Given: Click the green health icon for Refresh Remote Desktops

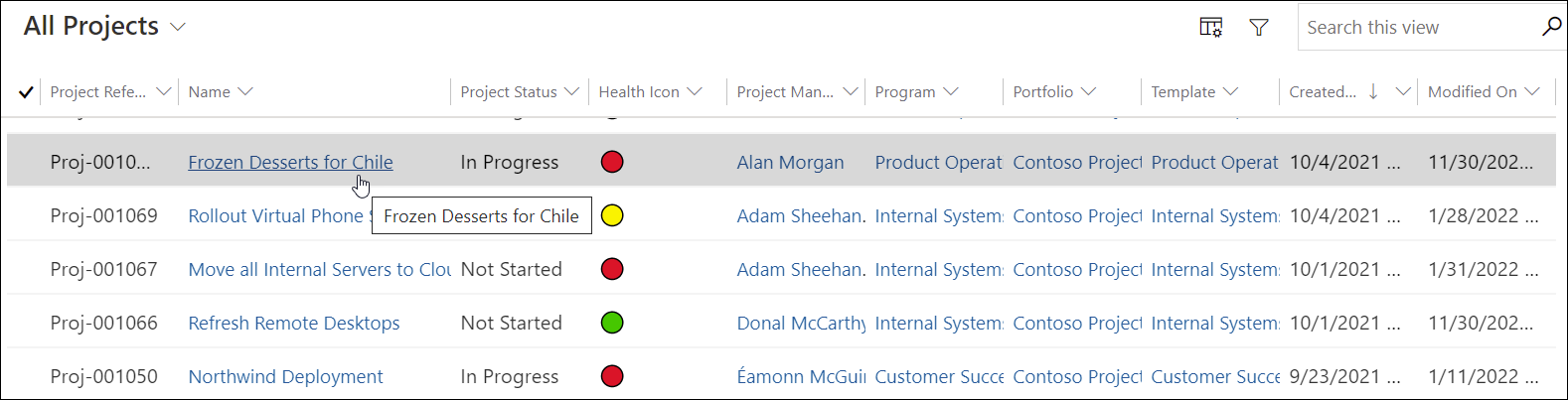Looking at the screenshot, I should pos(612,323).
